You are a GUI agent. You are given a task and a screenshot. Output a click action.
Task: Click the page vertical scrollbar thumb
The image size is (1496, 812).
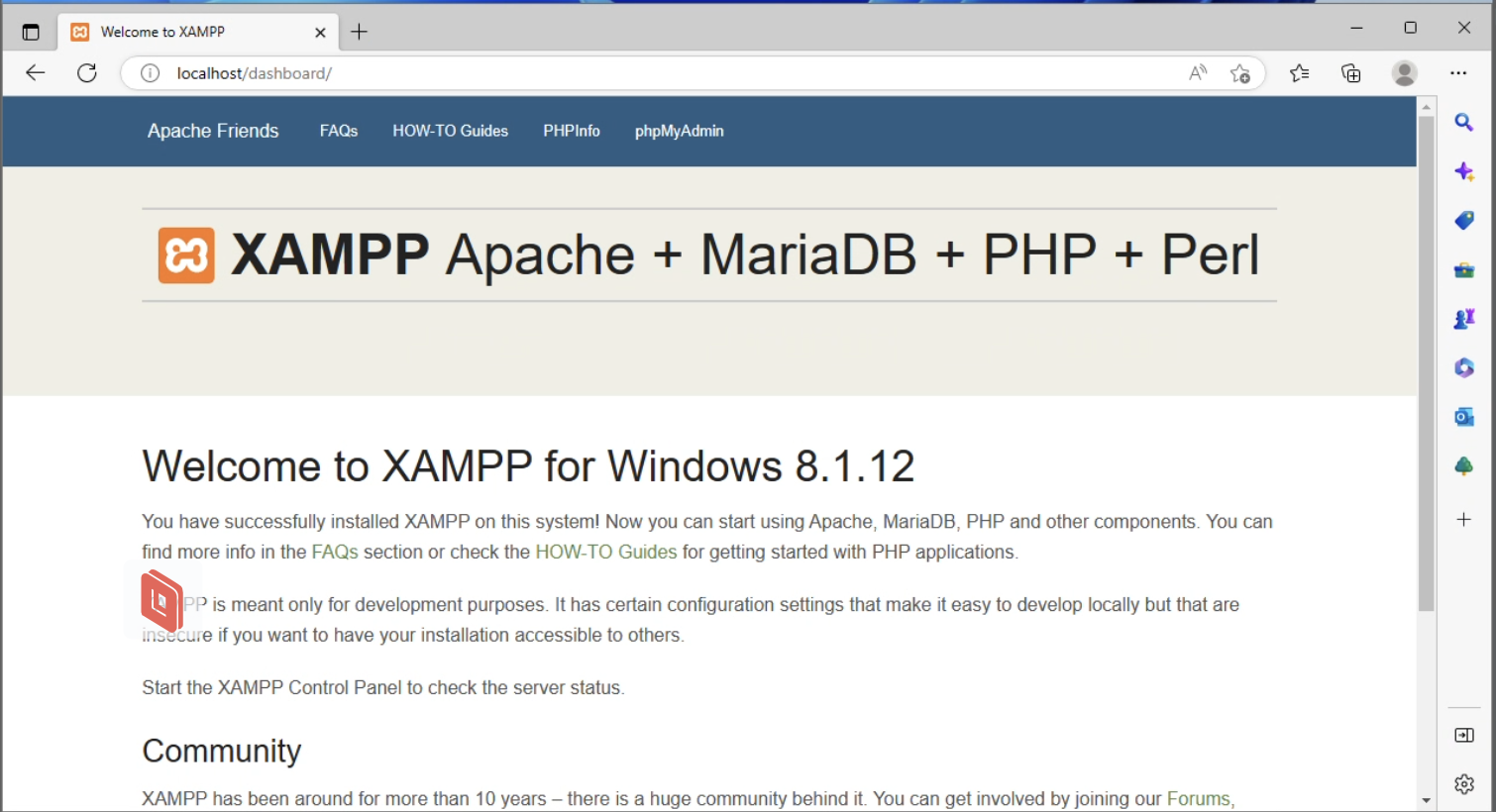tap(1426, 363)
